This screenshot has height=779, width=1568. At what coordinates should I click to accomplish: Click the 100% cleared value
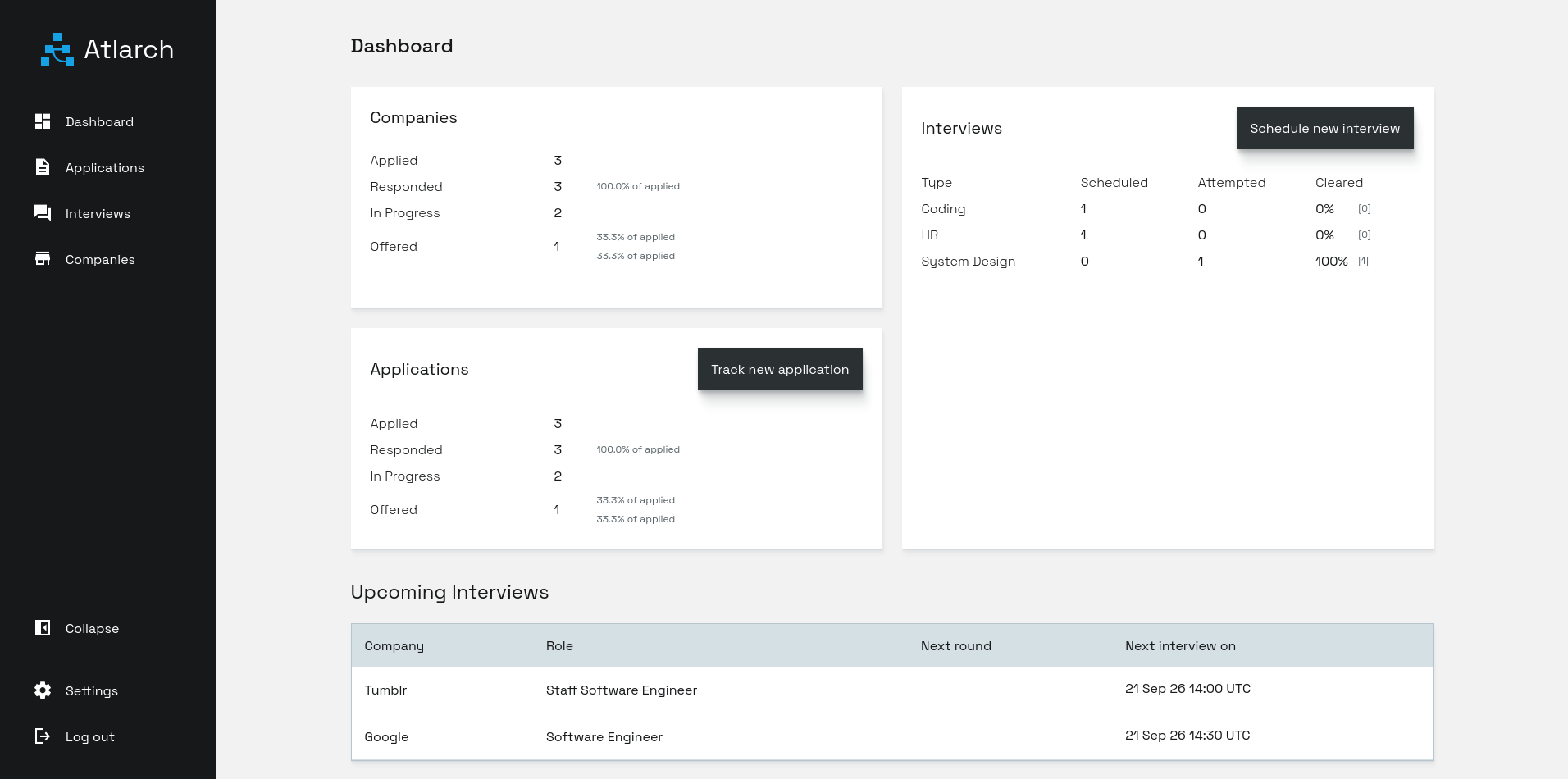click(x=1332, y=261)
